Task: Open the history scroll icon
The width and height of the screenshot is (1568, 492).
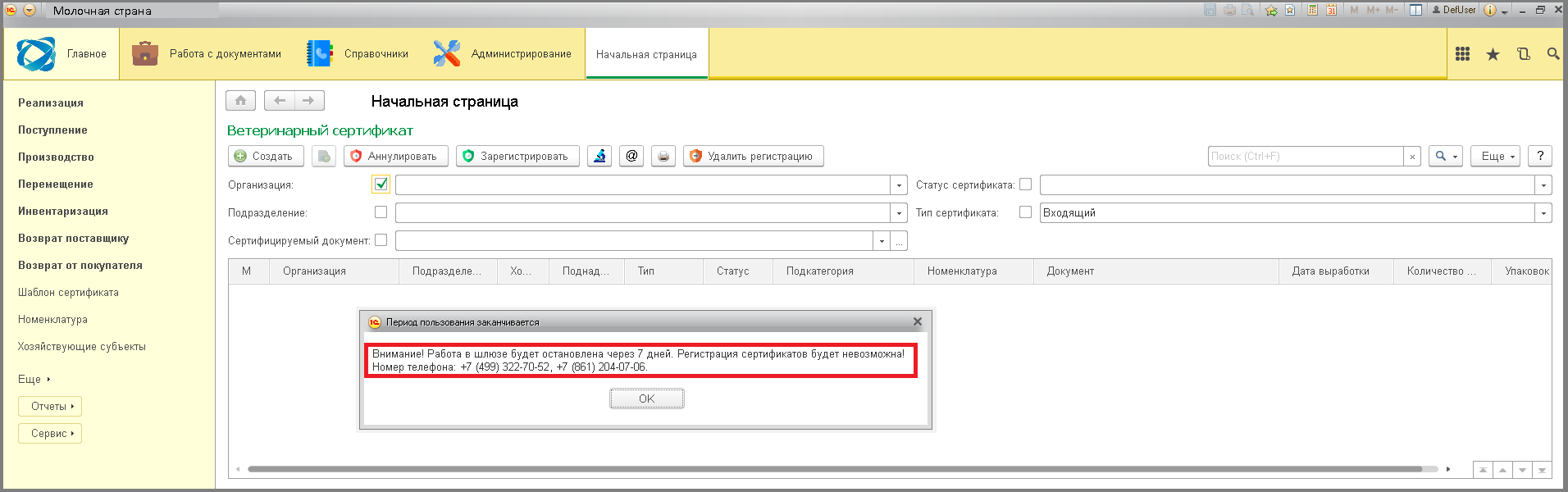Action: [1523, 54]
